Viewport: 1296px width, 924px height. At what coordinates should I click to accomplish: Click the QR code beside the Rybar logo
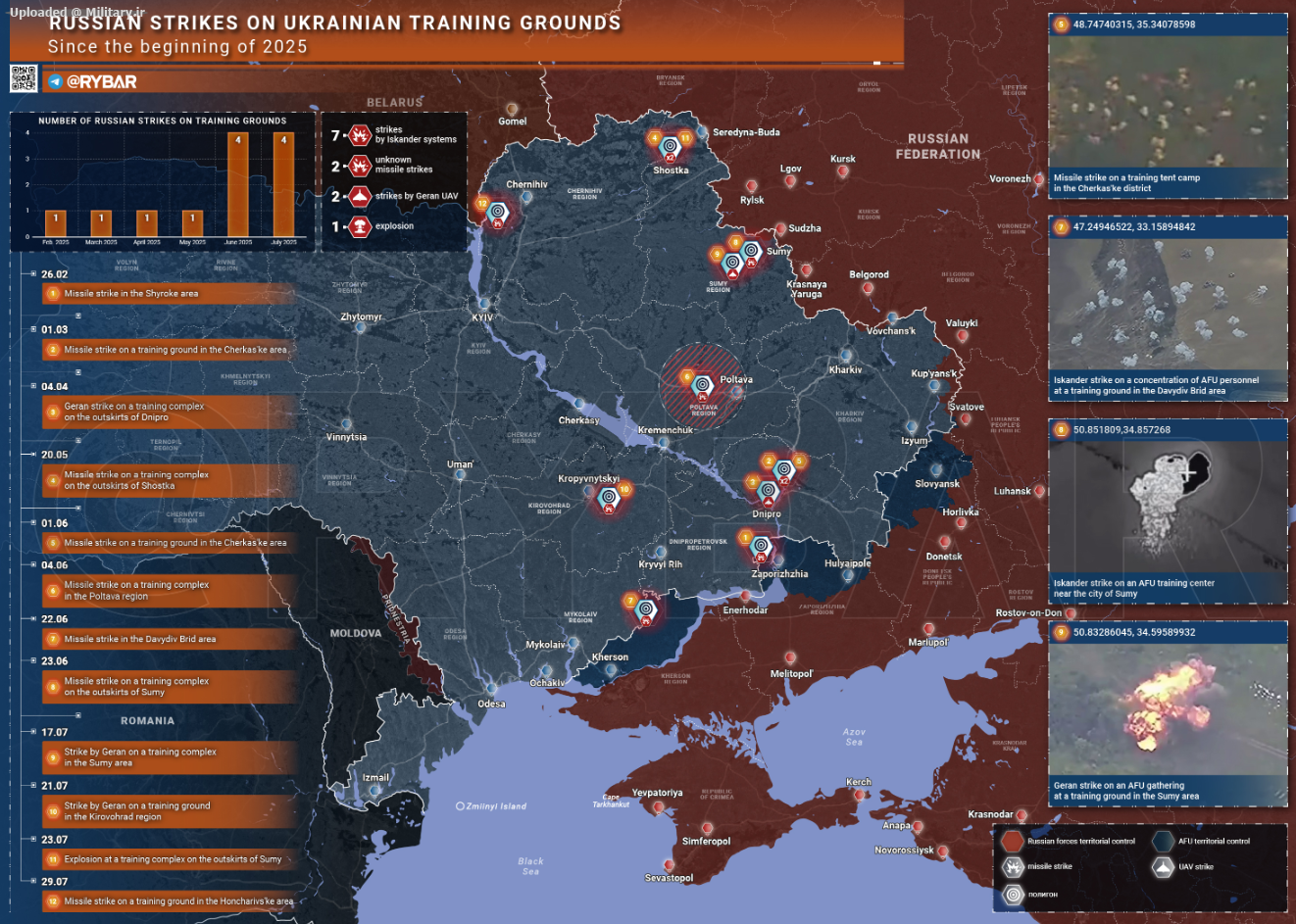tap(24, 78)
